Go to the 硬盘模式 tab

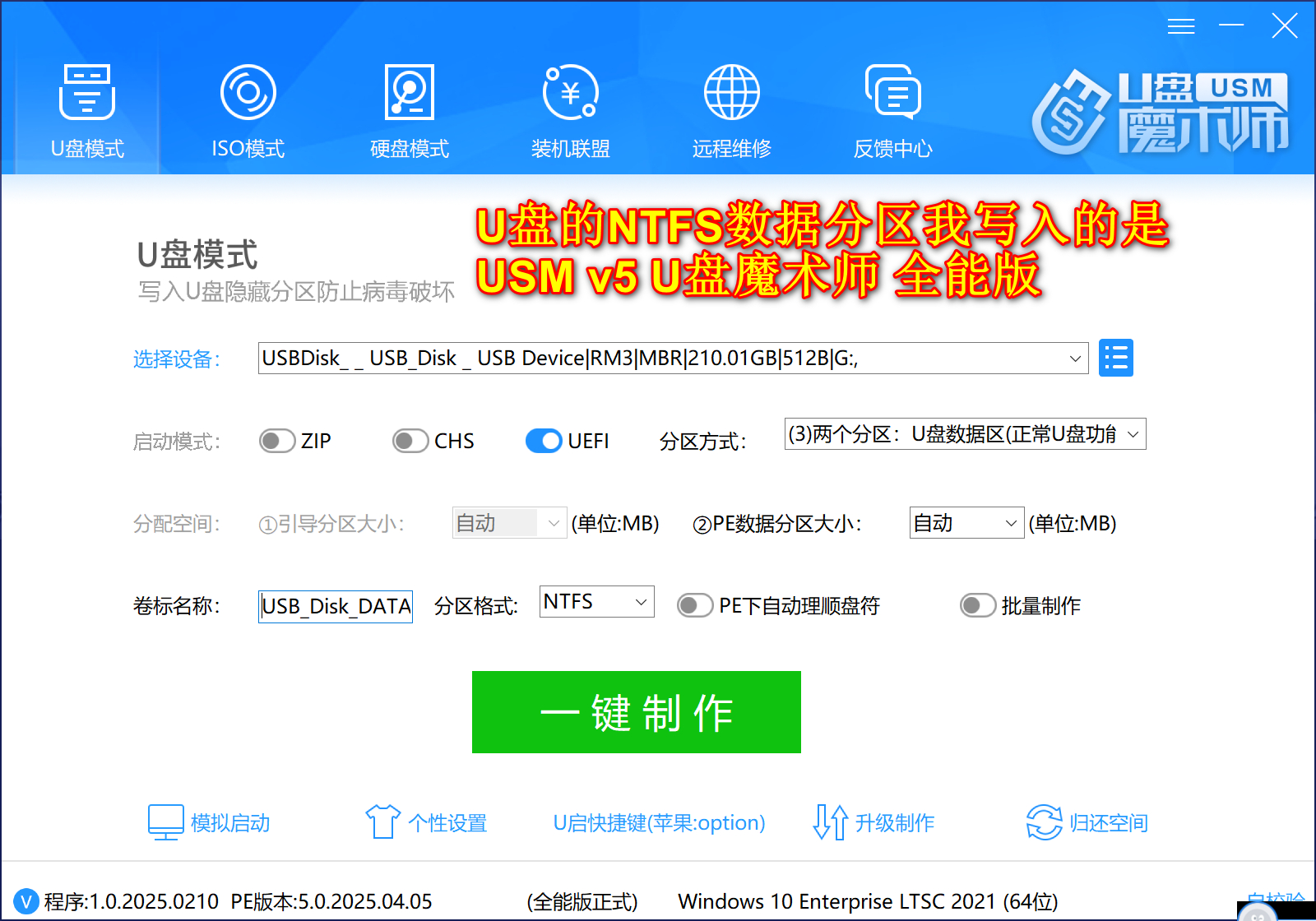pos(410,112)
